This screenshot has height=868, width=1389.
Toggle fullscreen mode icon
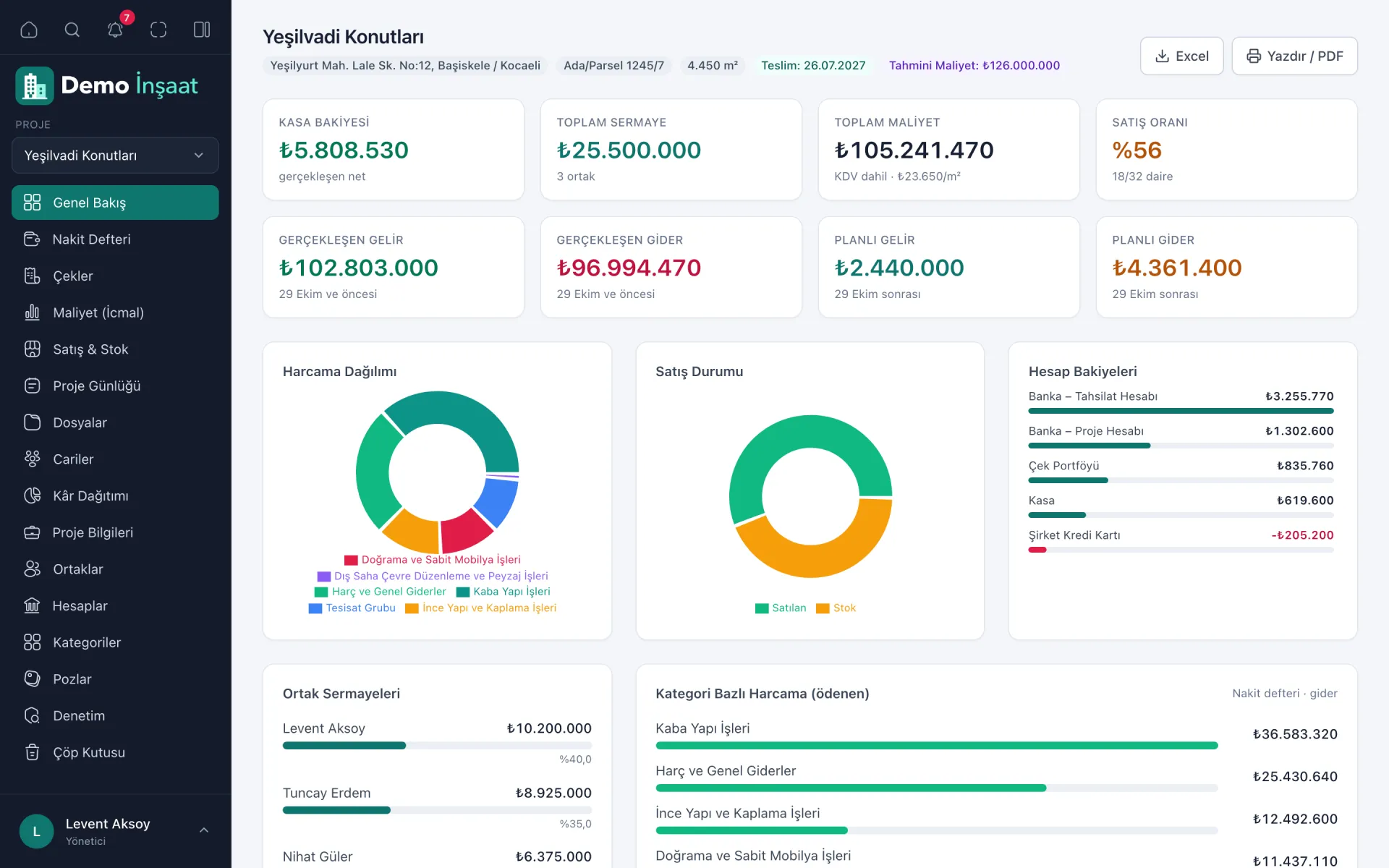tap(158, 30)
